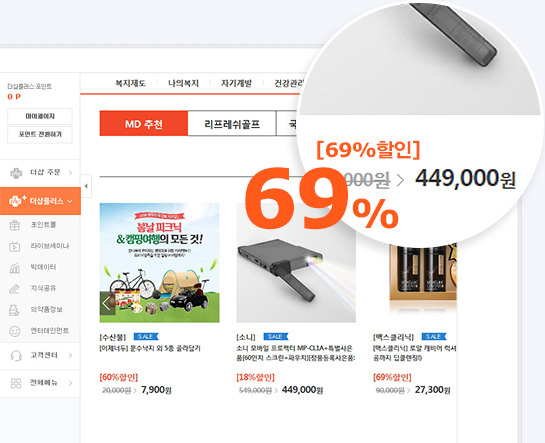The height and width of the screenshot is (443, 545).
Task: Expand the 더샵 주문 menu arrow
Action: 71,172
